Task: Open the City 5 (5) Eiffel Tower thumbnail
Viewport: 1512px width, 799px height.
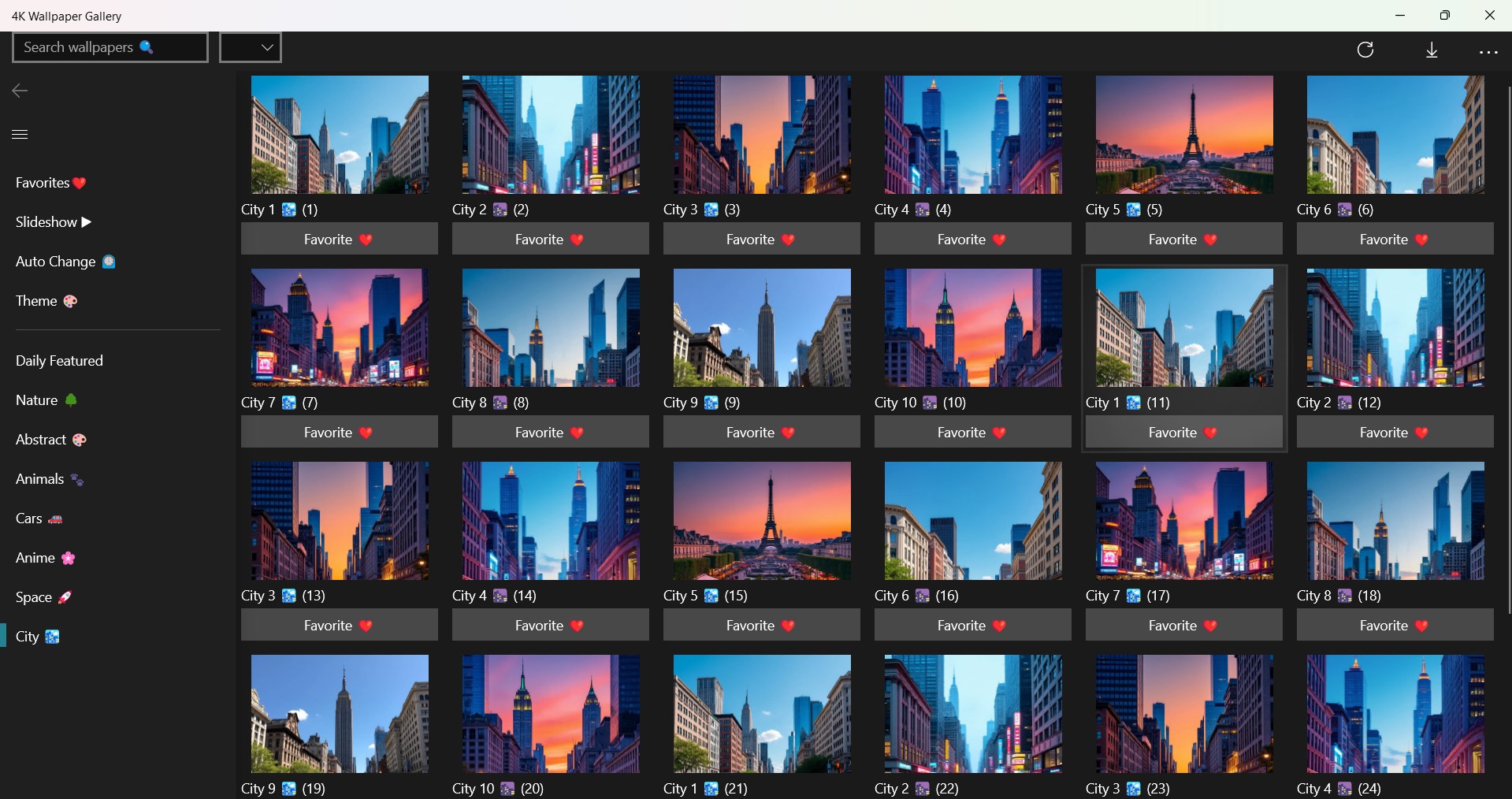Action: pyautogui.click(x=1185, y=135)
